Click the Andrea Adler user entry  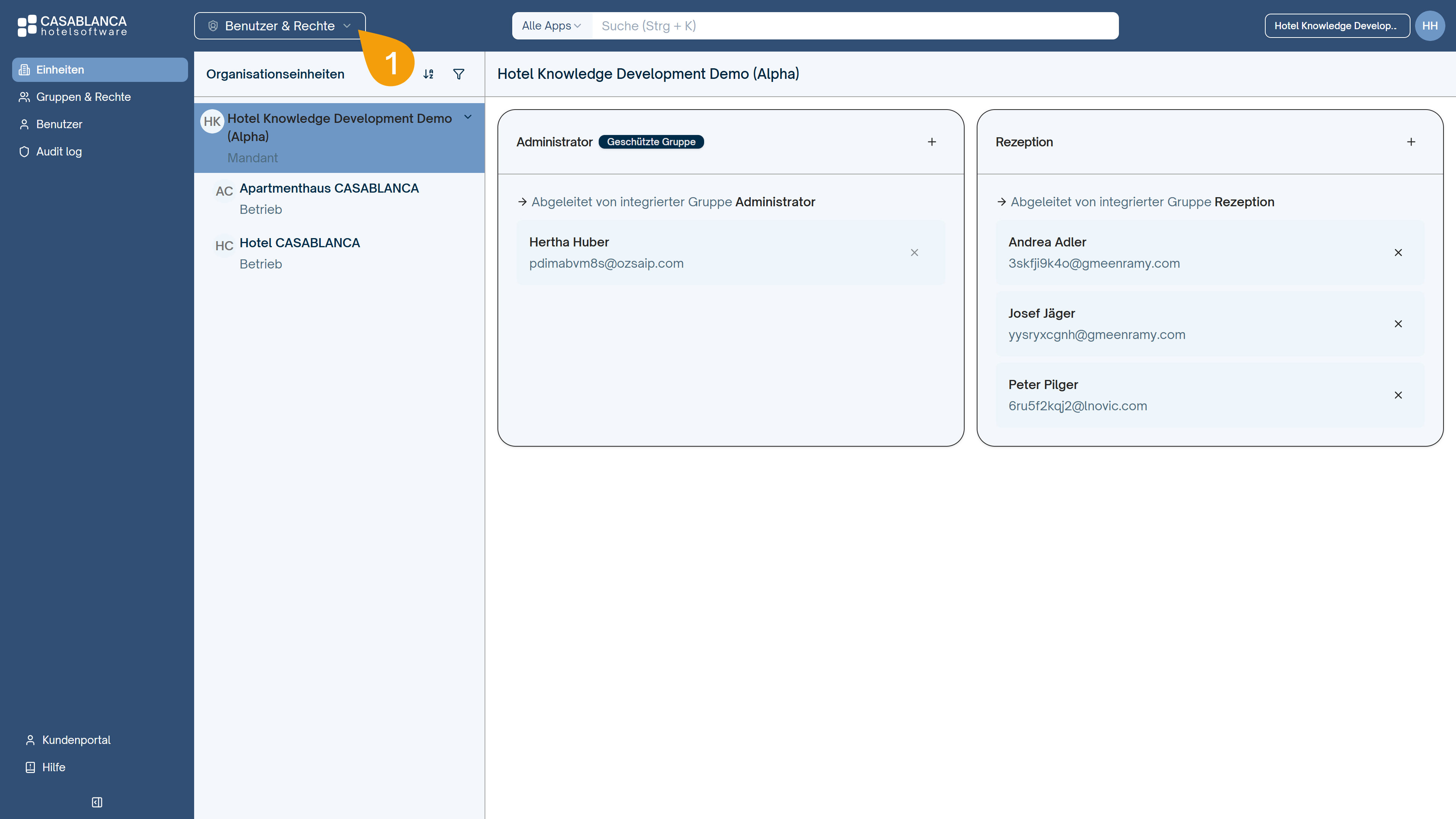point(1210,253)
